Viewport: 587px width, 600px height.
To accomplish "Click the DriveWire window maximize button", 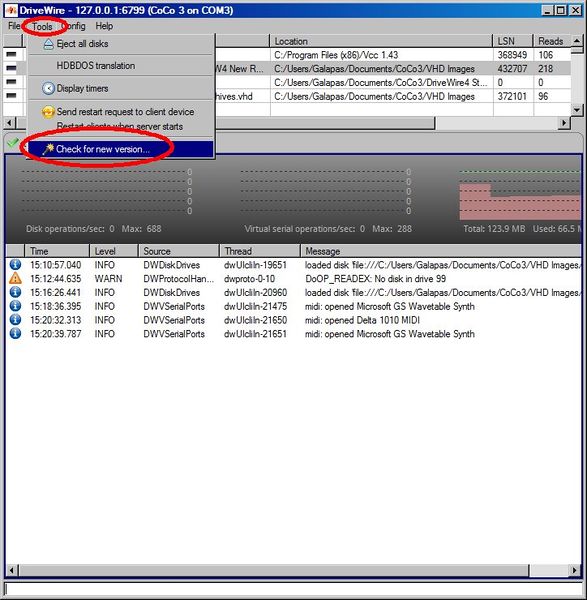I will tap(561, 10).
